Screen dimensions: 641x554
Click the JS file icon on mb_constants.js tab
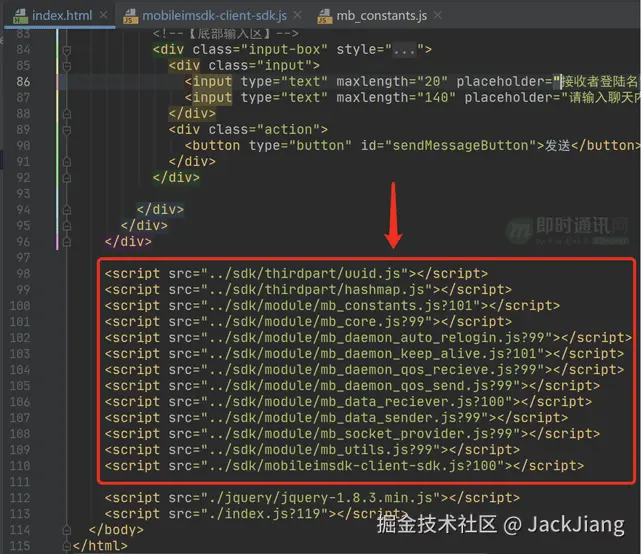pos(325,16)
